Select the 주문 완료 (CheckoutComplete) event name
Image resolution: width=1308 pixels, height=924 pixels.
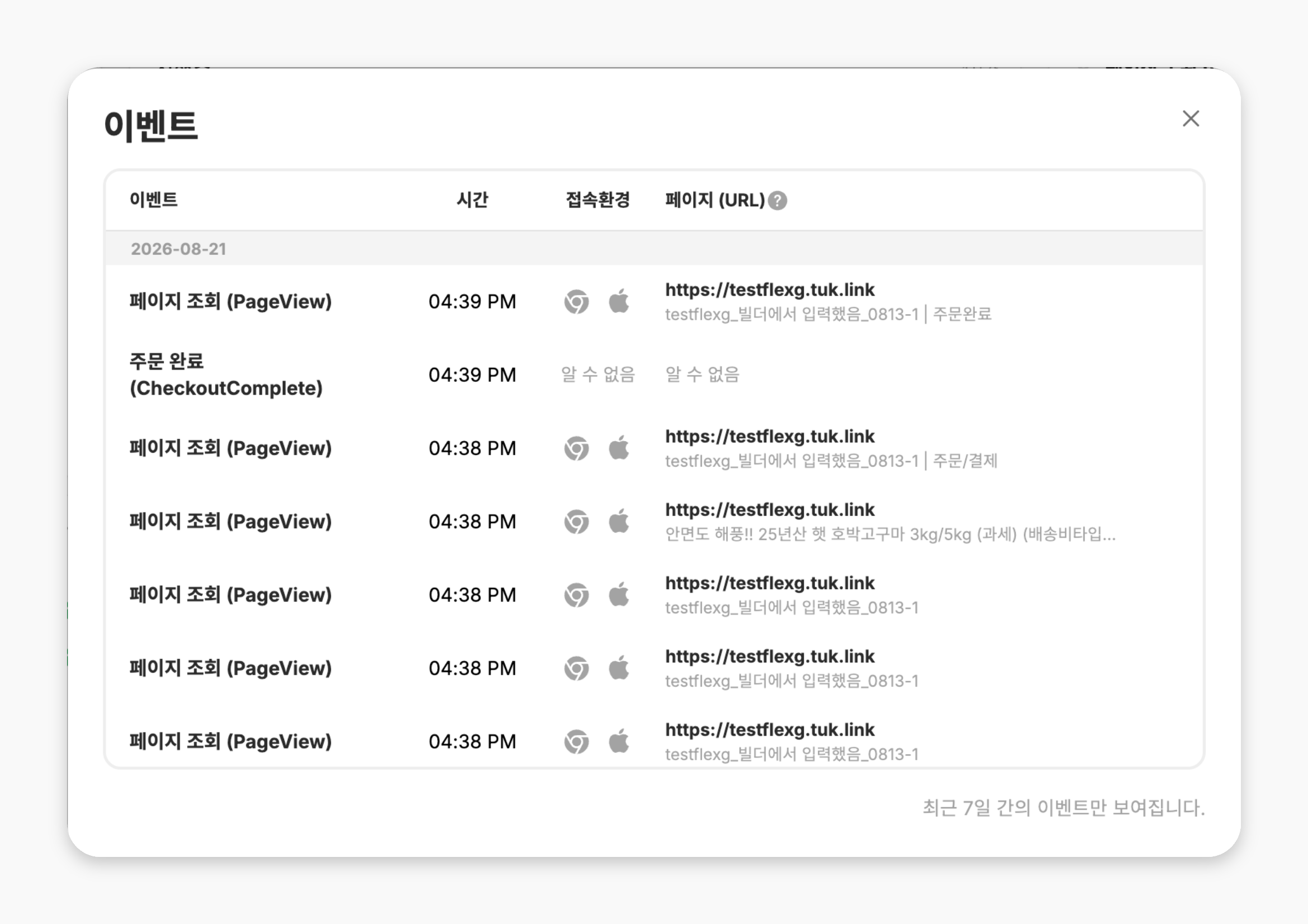click(226, 375)
